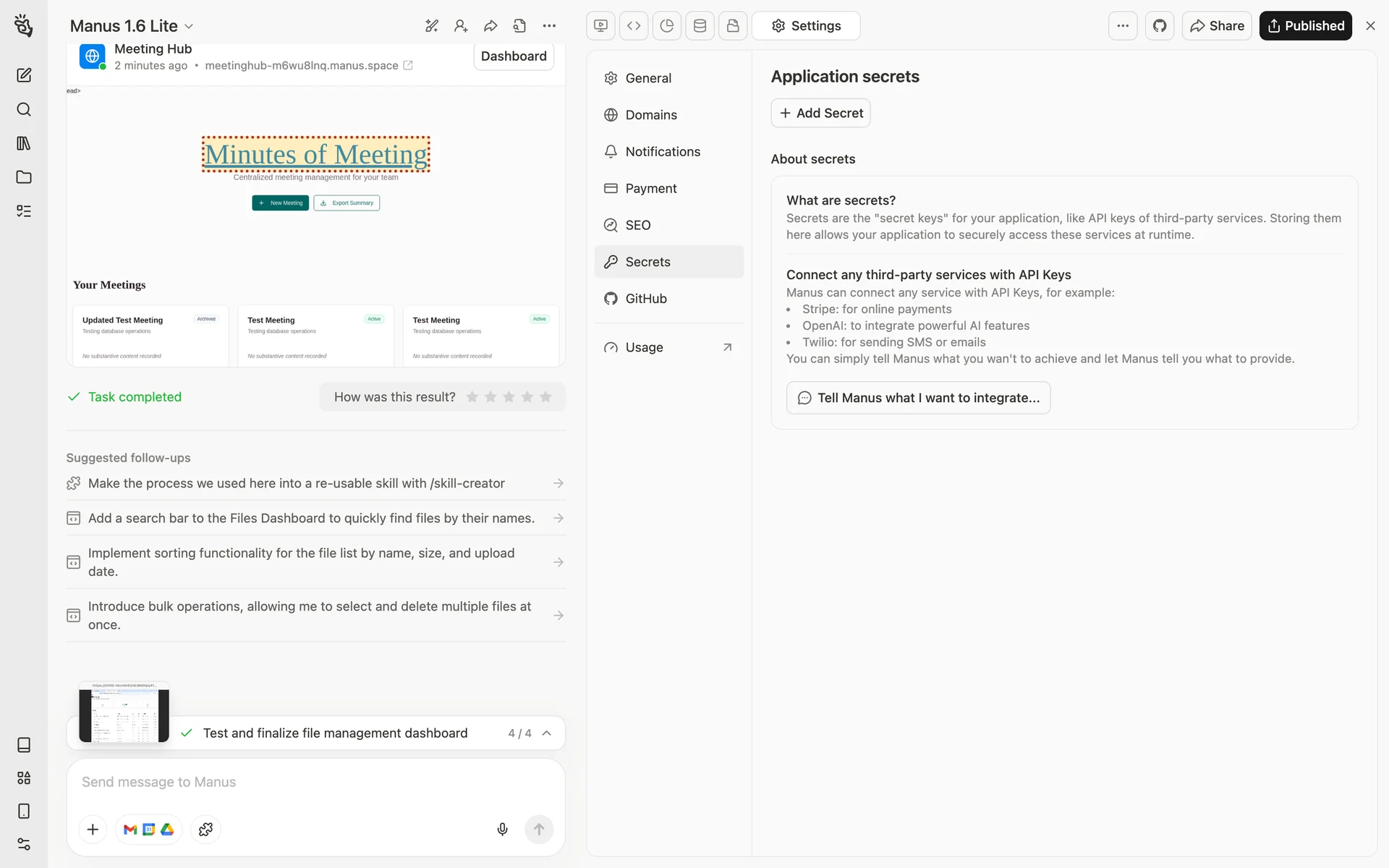1389x868 pixels.
Task: Select the Domains settings tab
Action: [650, 115]
